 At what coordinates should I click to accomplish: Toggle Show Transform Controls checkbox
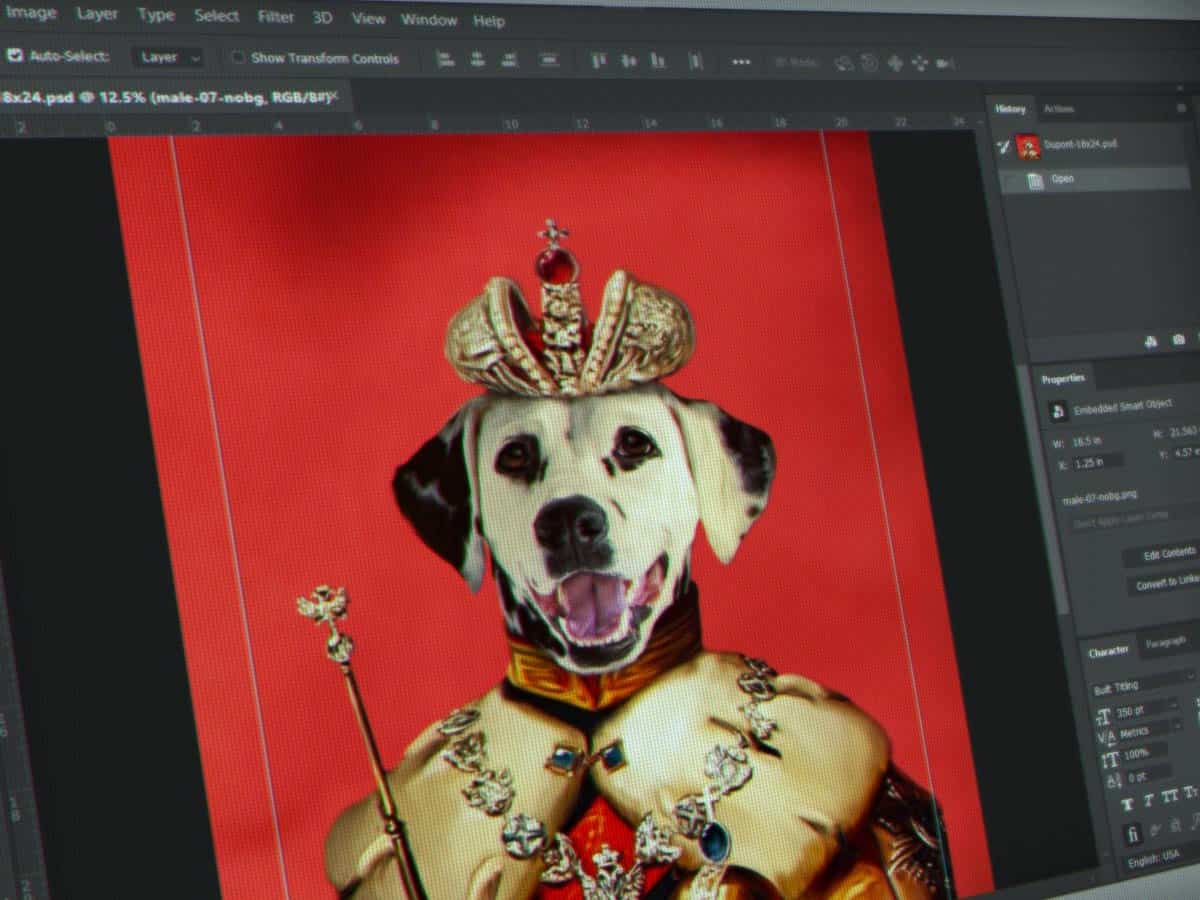tap(238, 57)
